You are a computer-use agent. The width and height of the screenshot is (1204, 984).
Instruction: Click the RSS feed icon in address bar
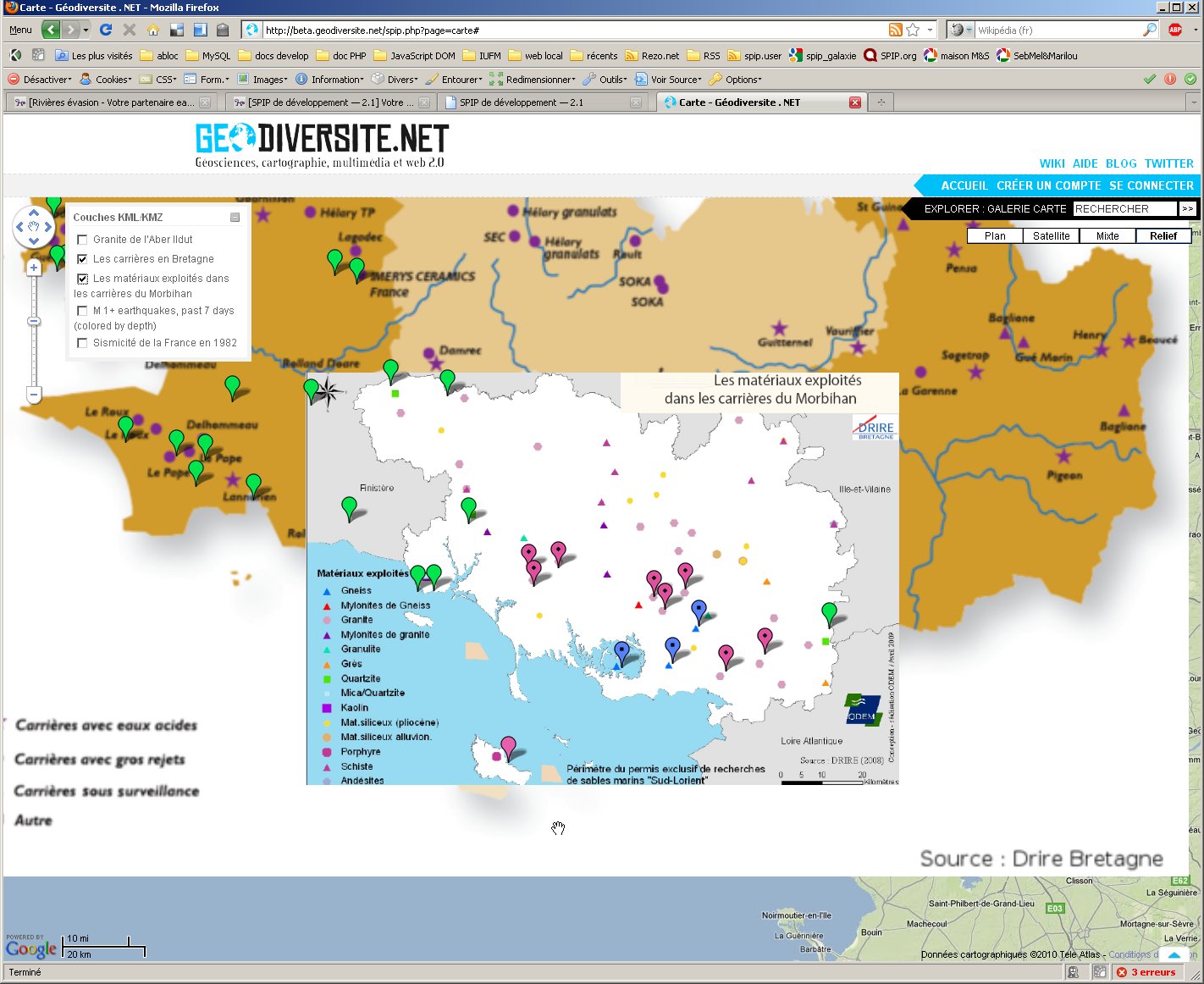coord(896,30)
